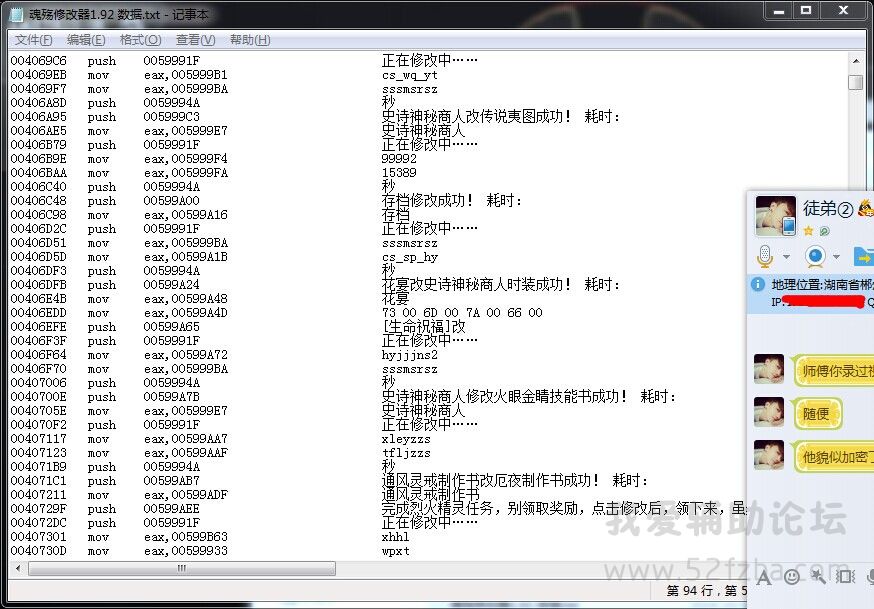Click the Notepad icon in the title bar
Image resolution: width=874 pixels, height=609 pixels.
[17, 14]
